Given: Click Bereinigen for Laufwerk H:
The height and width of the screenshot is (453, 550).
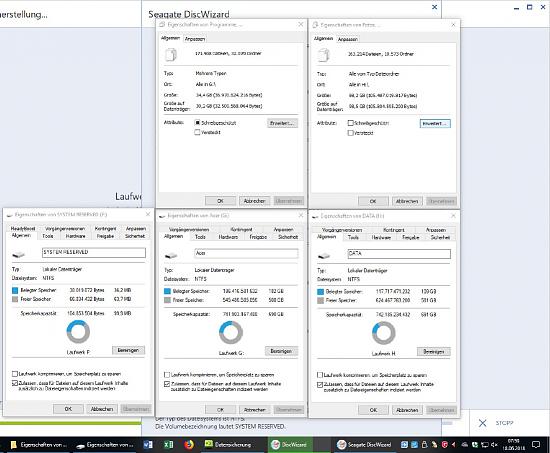Looking at the screenshot, I should point(434,352).
